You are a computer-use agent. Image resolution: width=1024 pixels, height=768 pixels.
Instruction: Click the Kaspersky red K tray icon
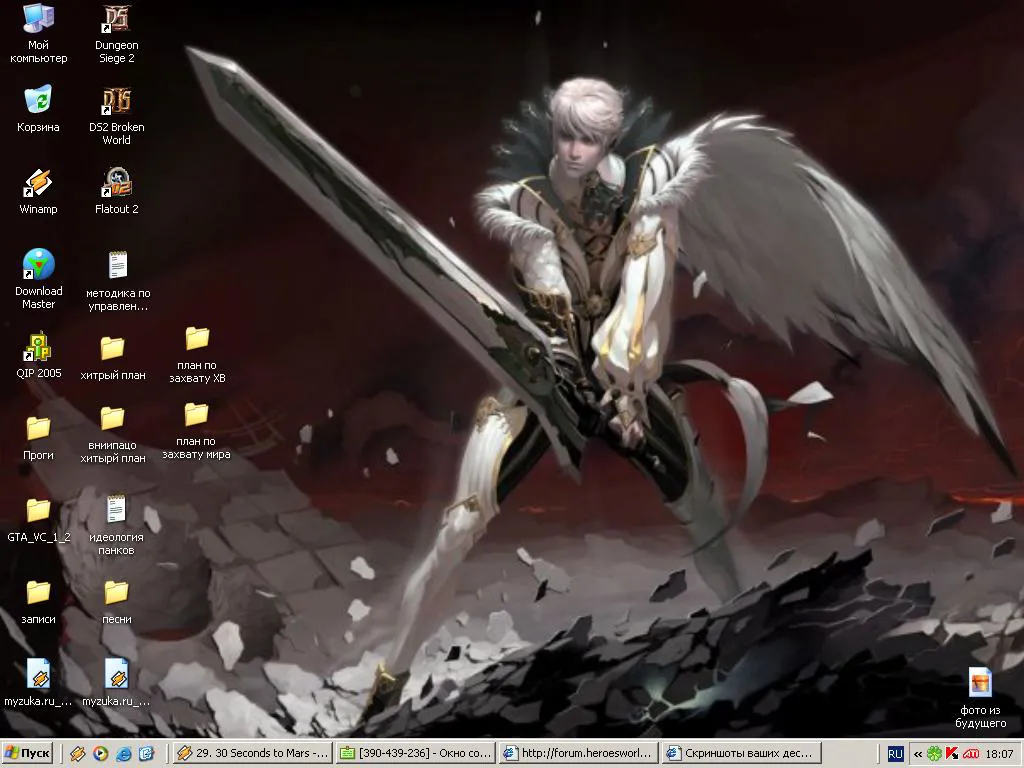coord(952,754)
